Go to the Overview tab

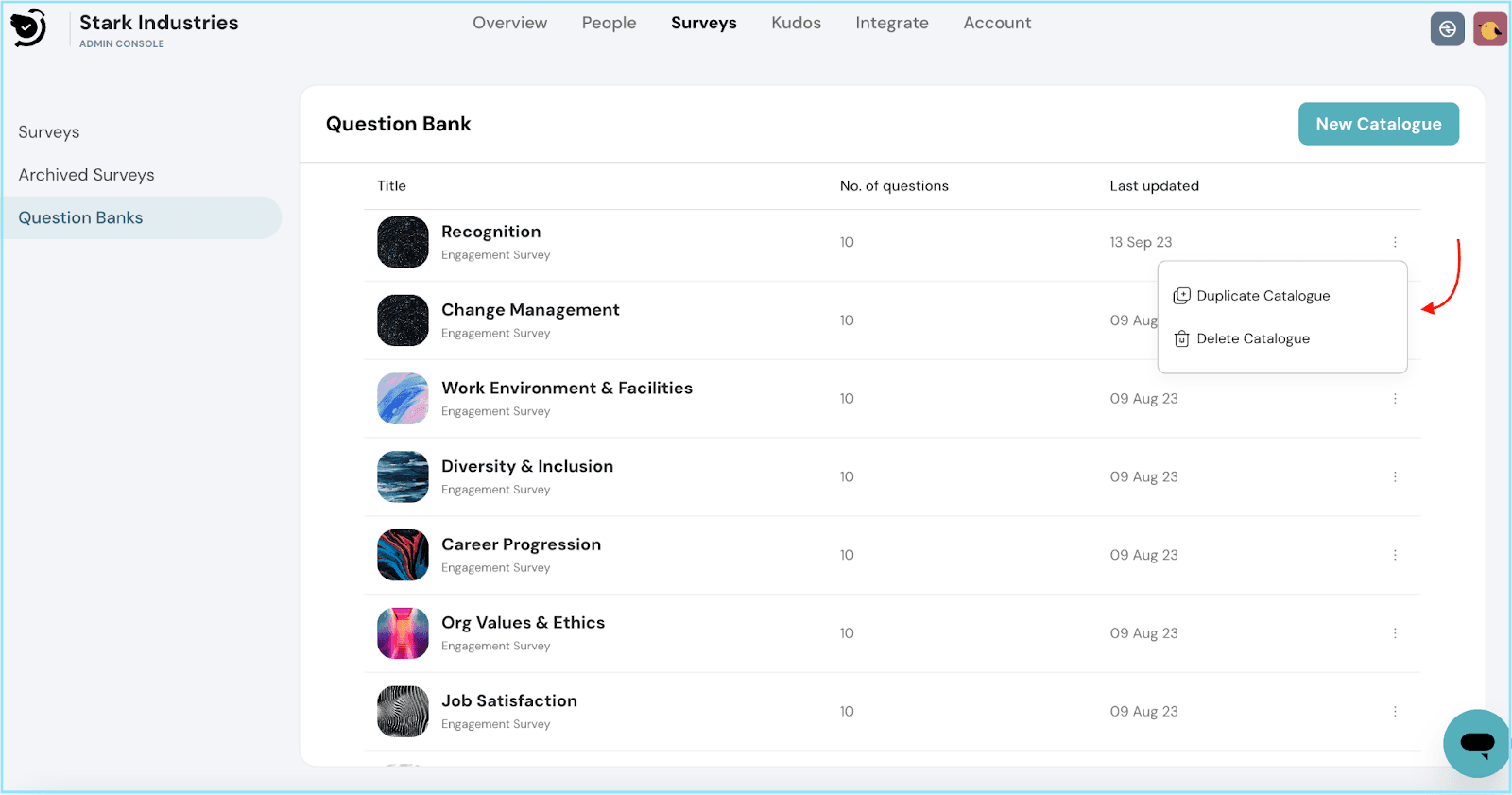tap(509, 23)
